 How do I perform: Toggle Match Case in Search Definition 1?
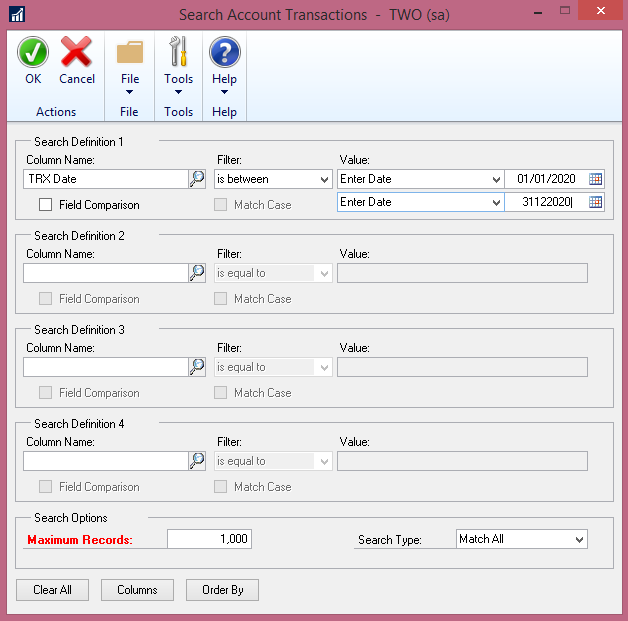(220, 205)
